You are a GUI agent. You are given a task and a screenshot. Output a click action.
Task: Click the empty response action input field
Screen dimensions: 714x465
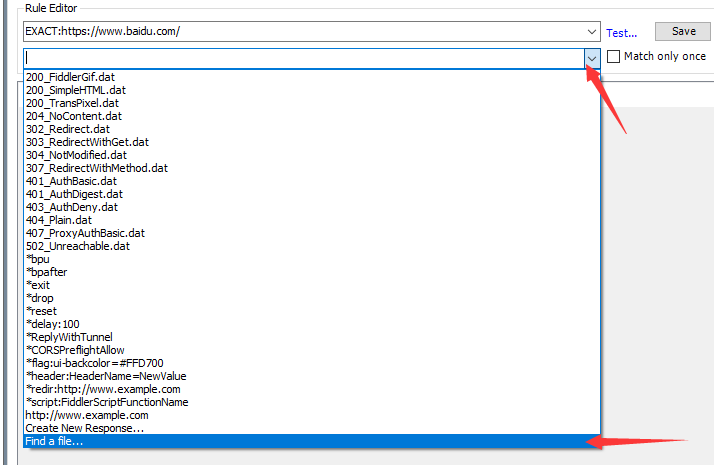tap(300, 58)
